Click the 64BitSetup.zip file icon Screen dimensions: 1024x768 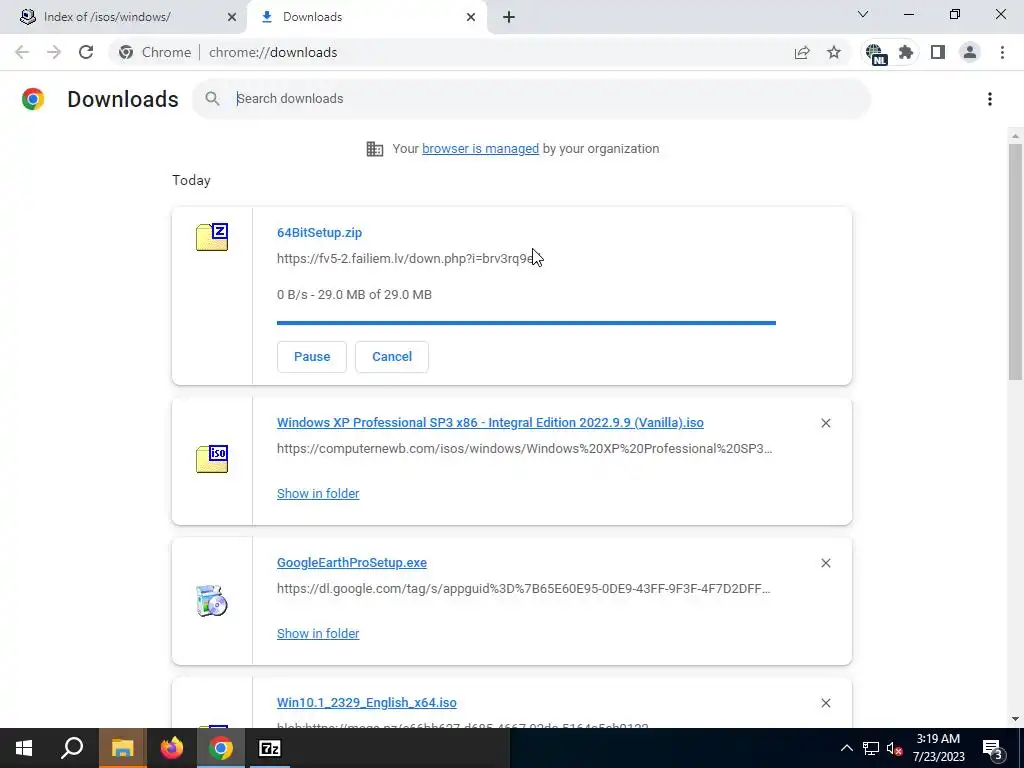pyautogui.click(x=212, y=236)
